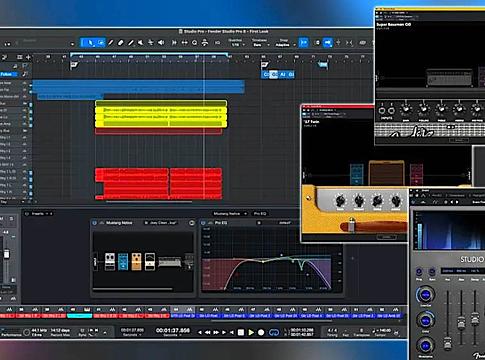Toggle the loop button in the transport
Image resolution: width=485 pixels, height=360 pixels.
click(x=274, y=332)
